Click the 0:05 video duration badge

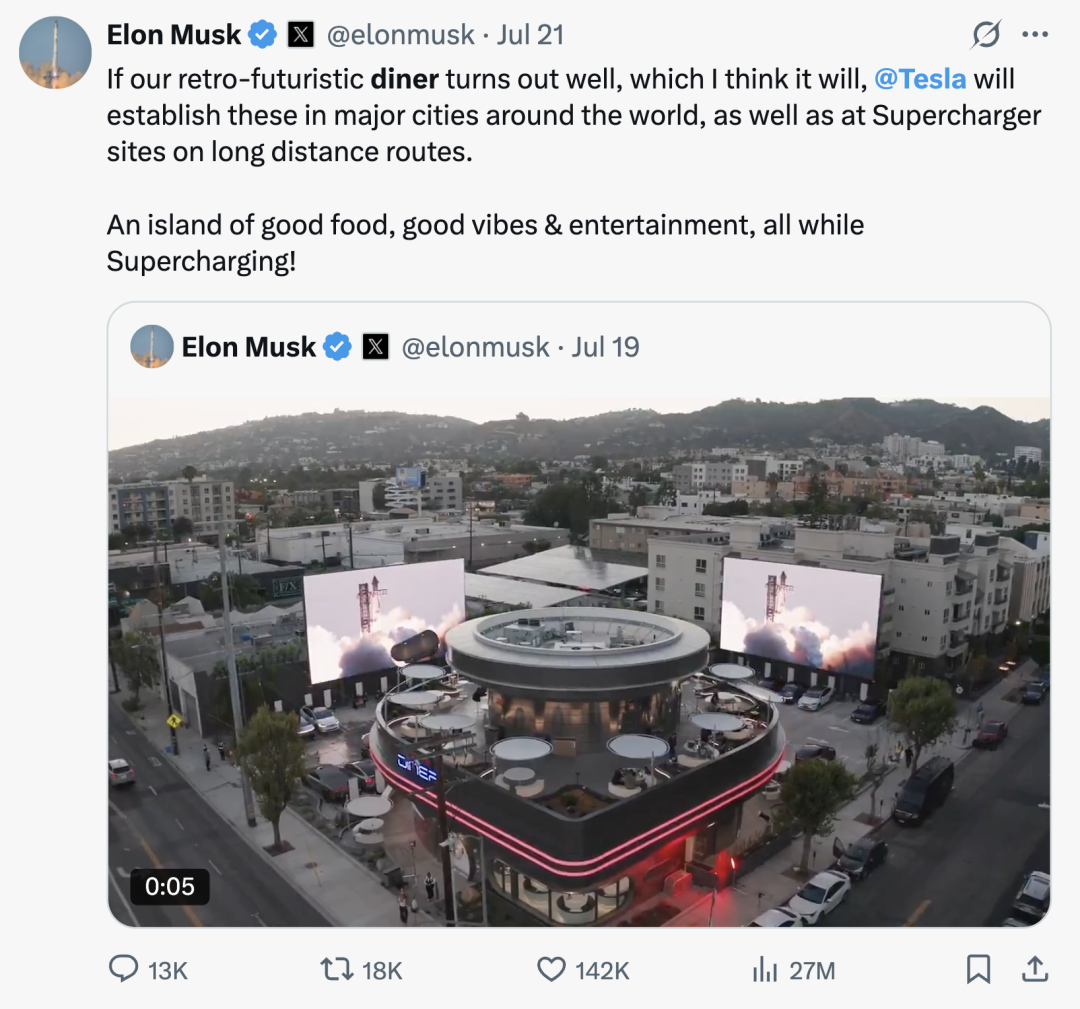point(169,886)
